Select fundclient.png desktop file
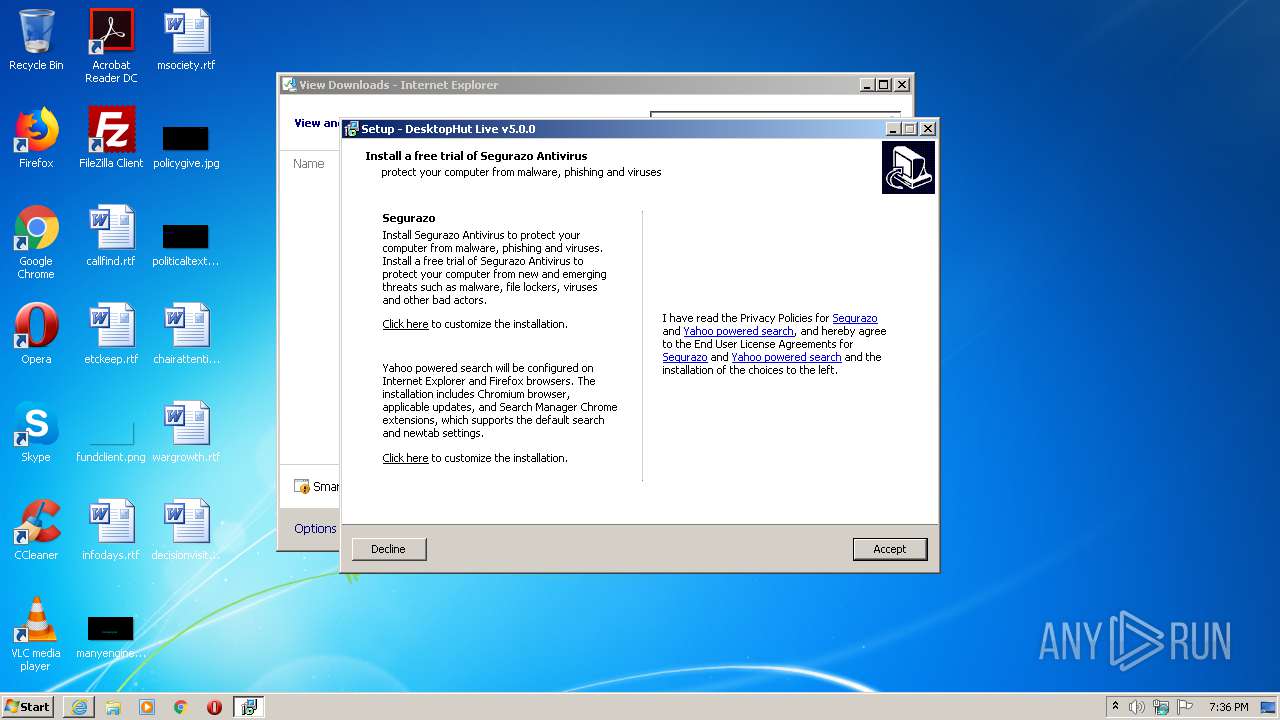Viewport: 1280px width, 720px height. click(111, 440)
